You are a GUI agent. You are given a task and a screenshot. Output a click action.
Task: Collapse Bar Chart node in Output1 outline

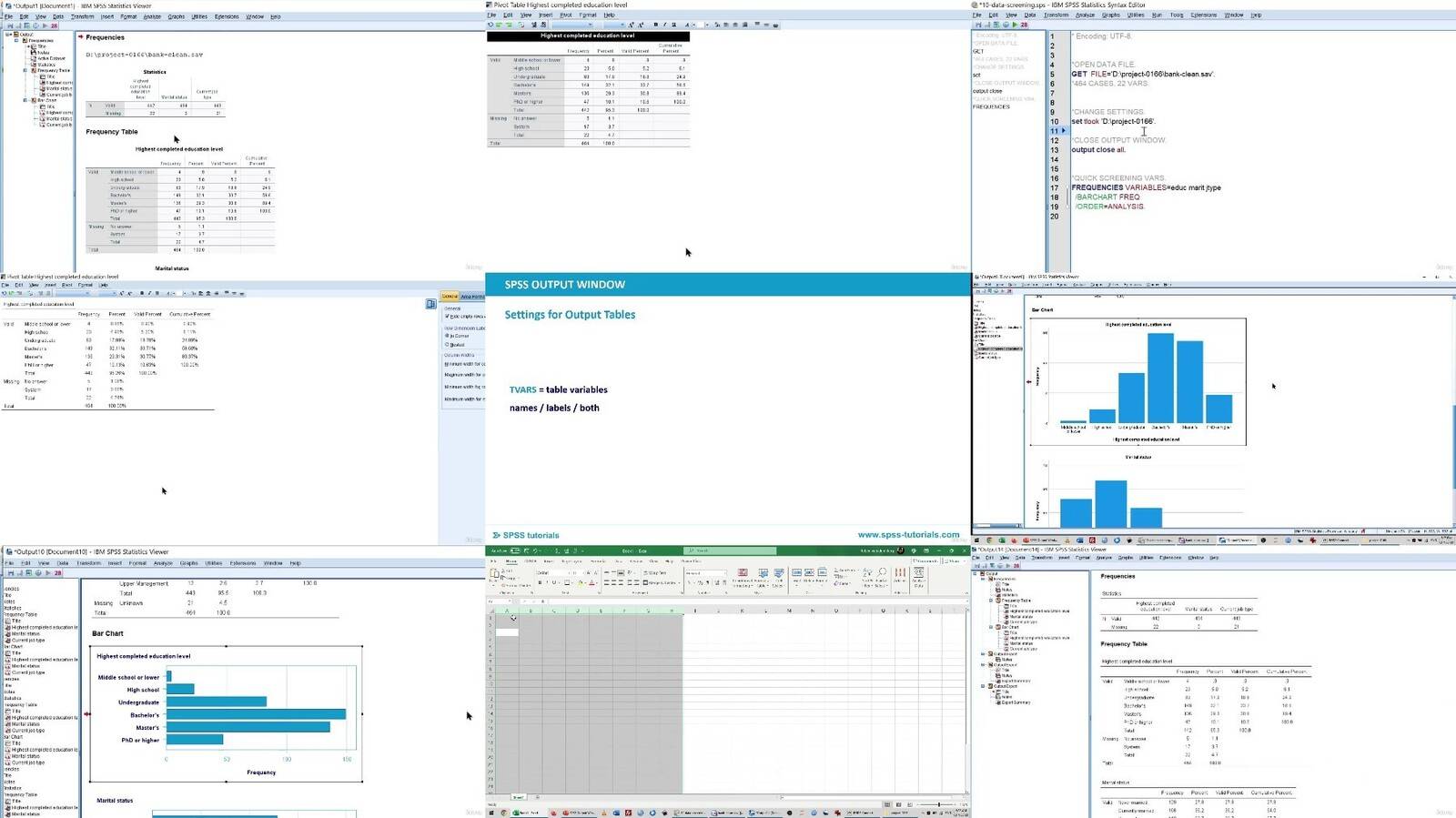pos(25,100)
